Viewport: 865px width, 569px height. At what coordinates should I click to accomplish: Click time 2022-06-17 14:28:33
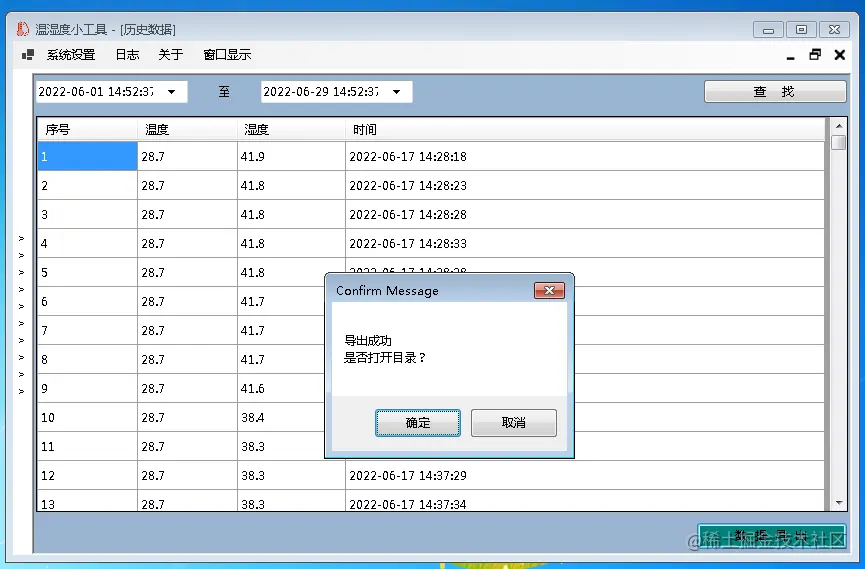[x=408, y=243]
